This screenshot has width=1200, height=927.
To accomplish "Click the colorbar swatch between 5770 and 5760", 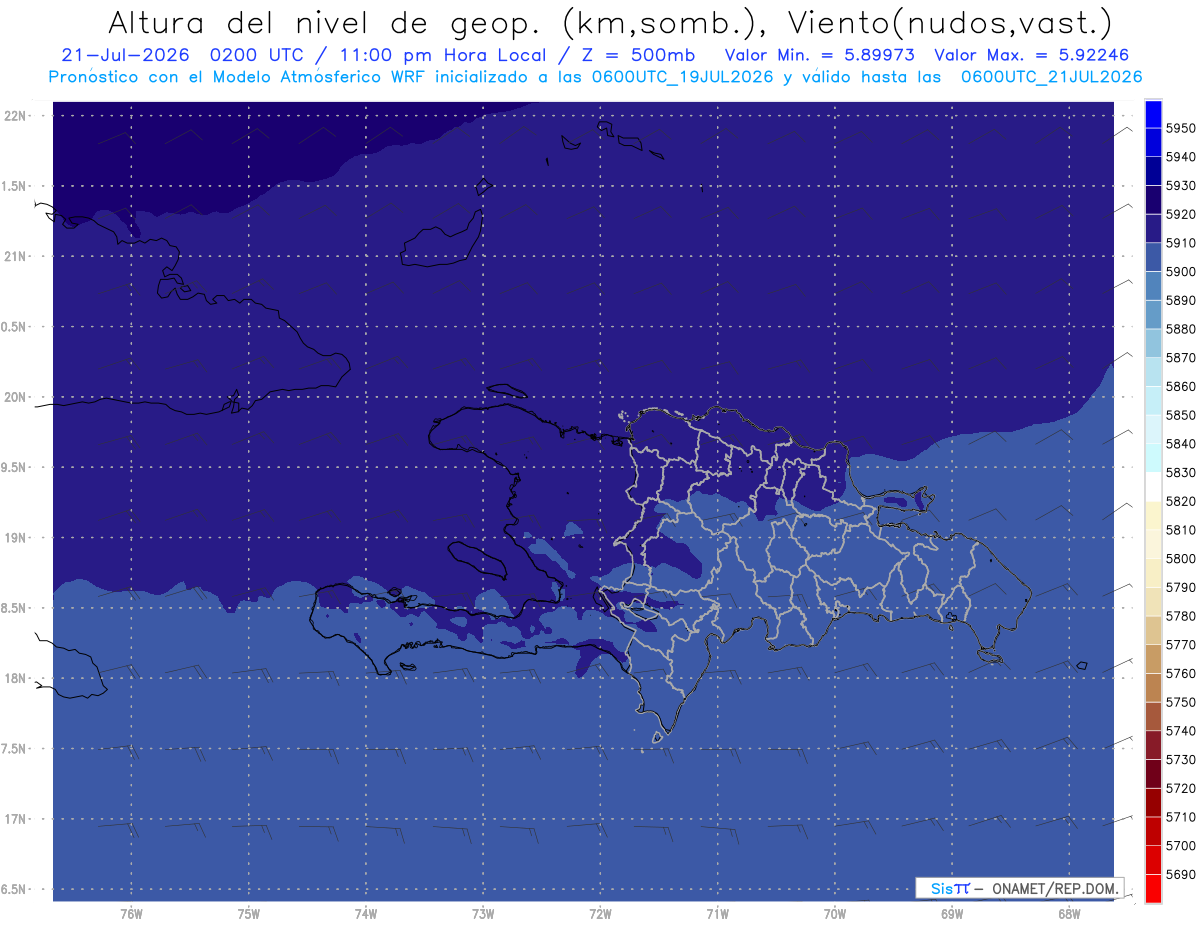I will pos(1153,659).
